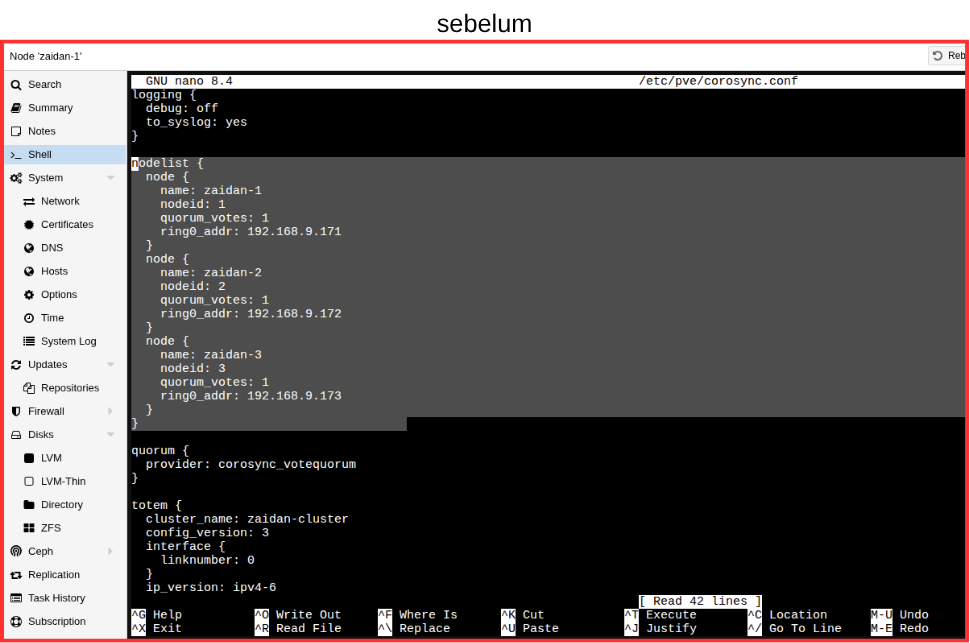Click the Summary book icon
Screen dimensions: 970x643
(x=16, y=108)
